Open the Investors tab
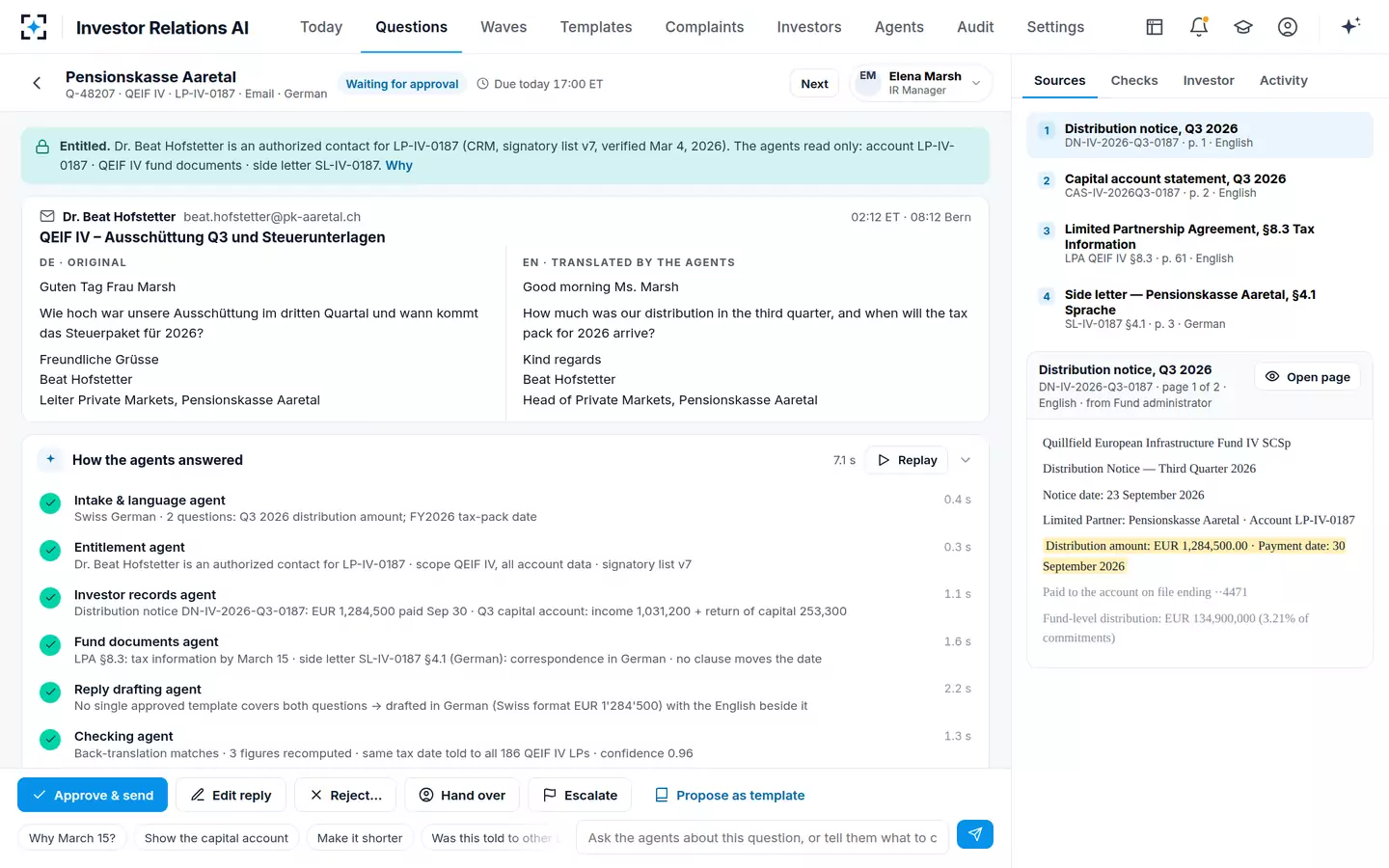This screenshot has width=1389, height=868. click(809, 27)
